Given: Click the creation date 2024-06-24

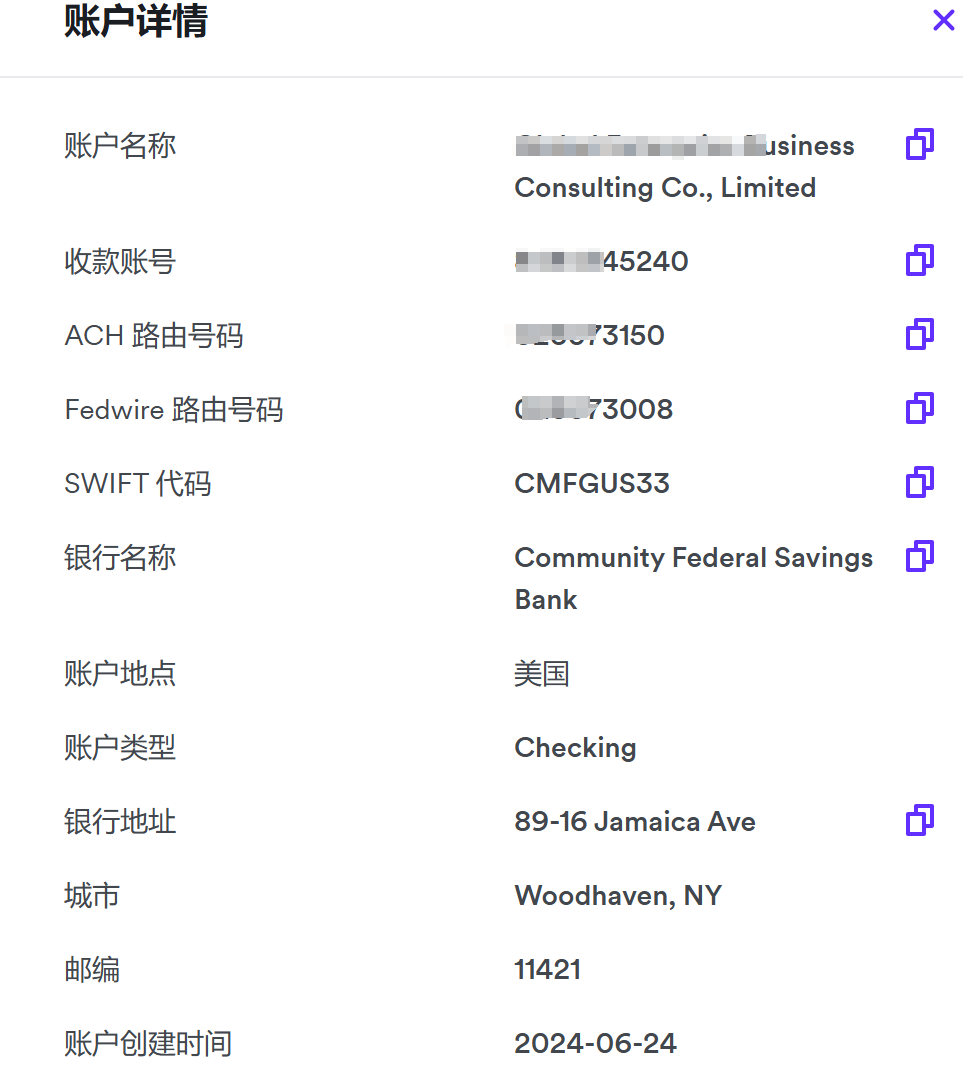Looking at the screenshot, I should pos(595,1044).
